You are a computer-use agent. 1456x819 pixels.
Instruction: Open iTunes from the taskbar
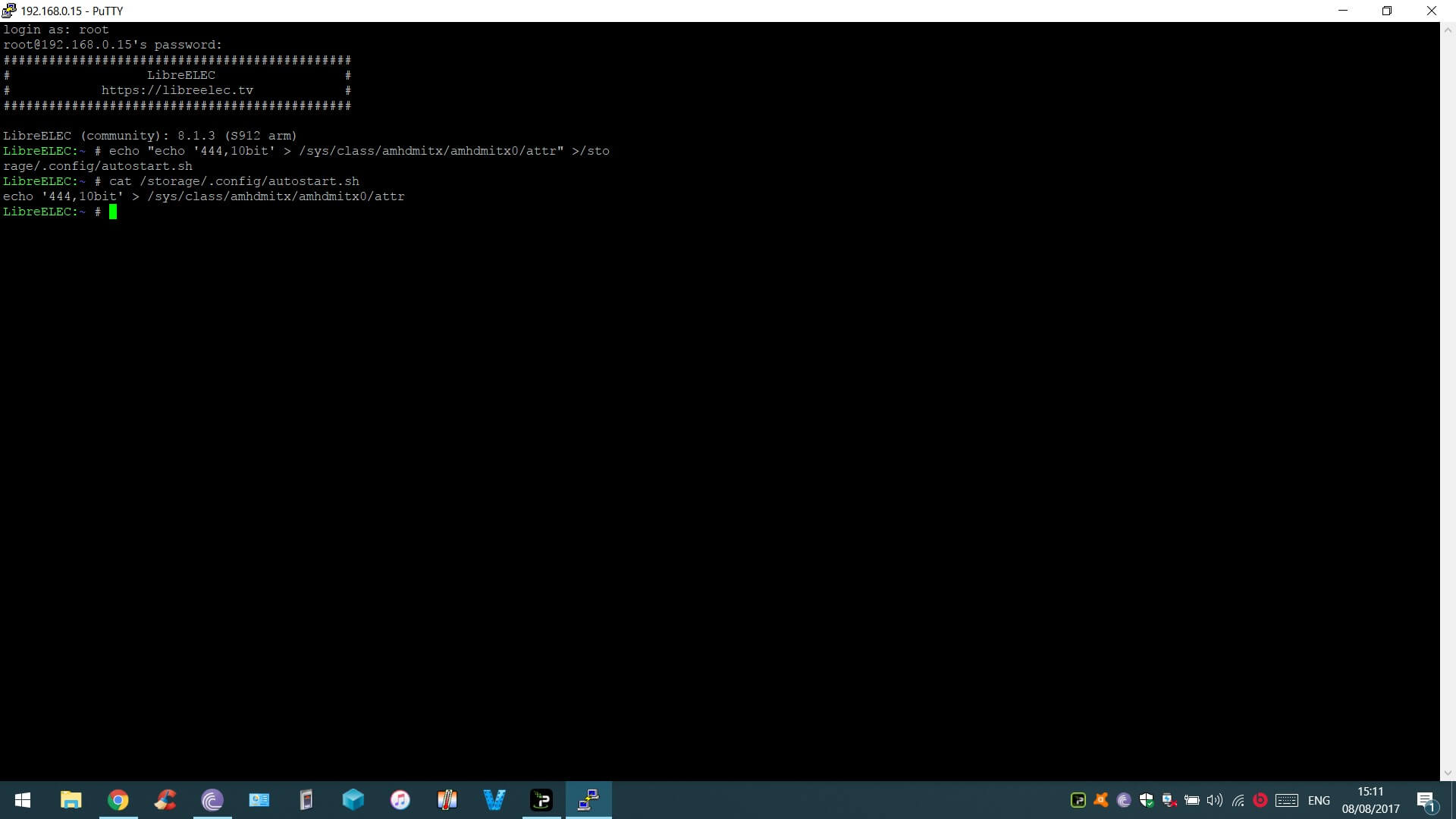[400, 800]
